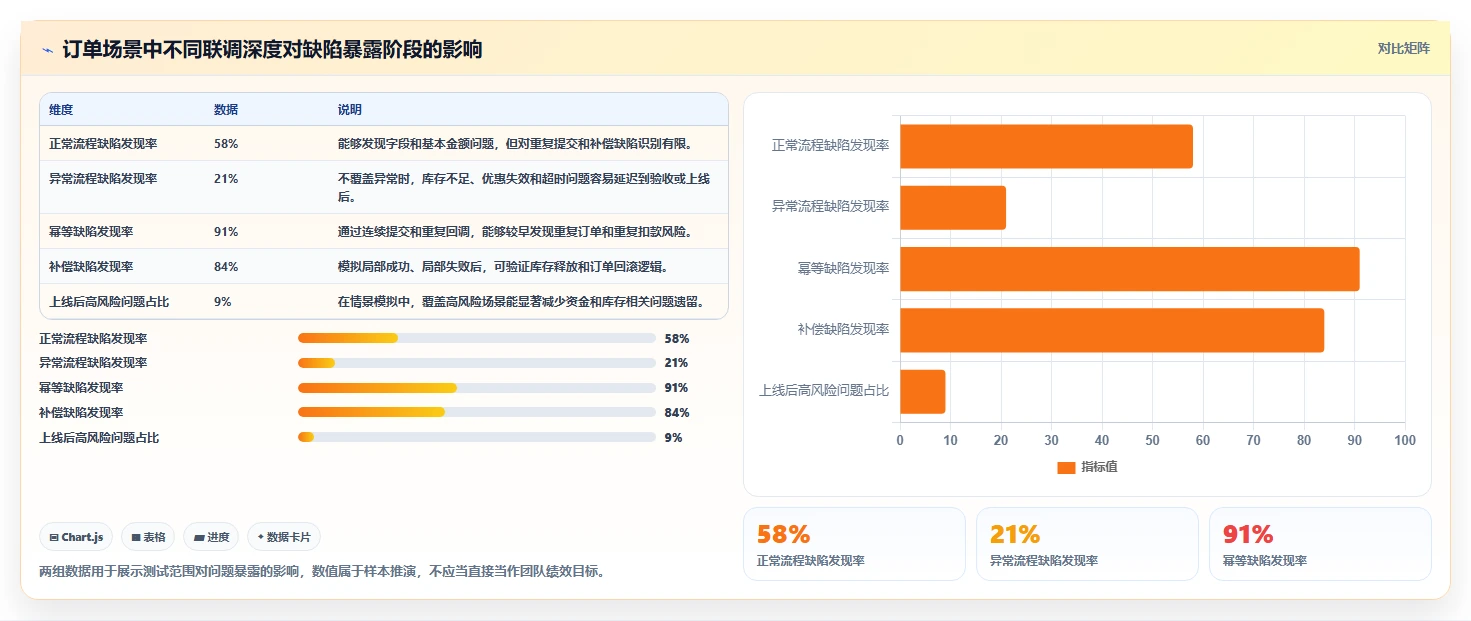
Task: Open the 58% 正常流程缺陷发现率 data card
Action: tap(854, 544)
